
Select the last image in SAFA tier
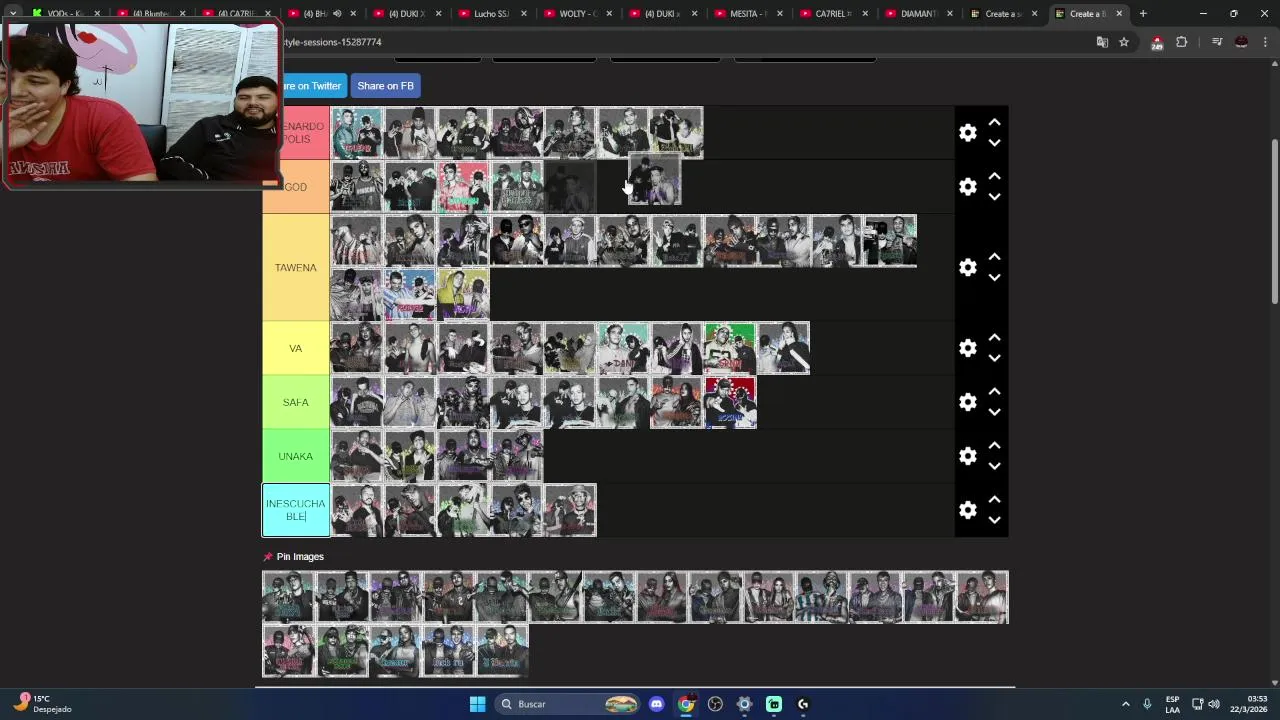tap(731, 402)
